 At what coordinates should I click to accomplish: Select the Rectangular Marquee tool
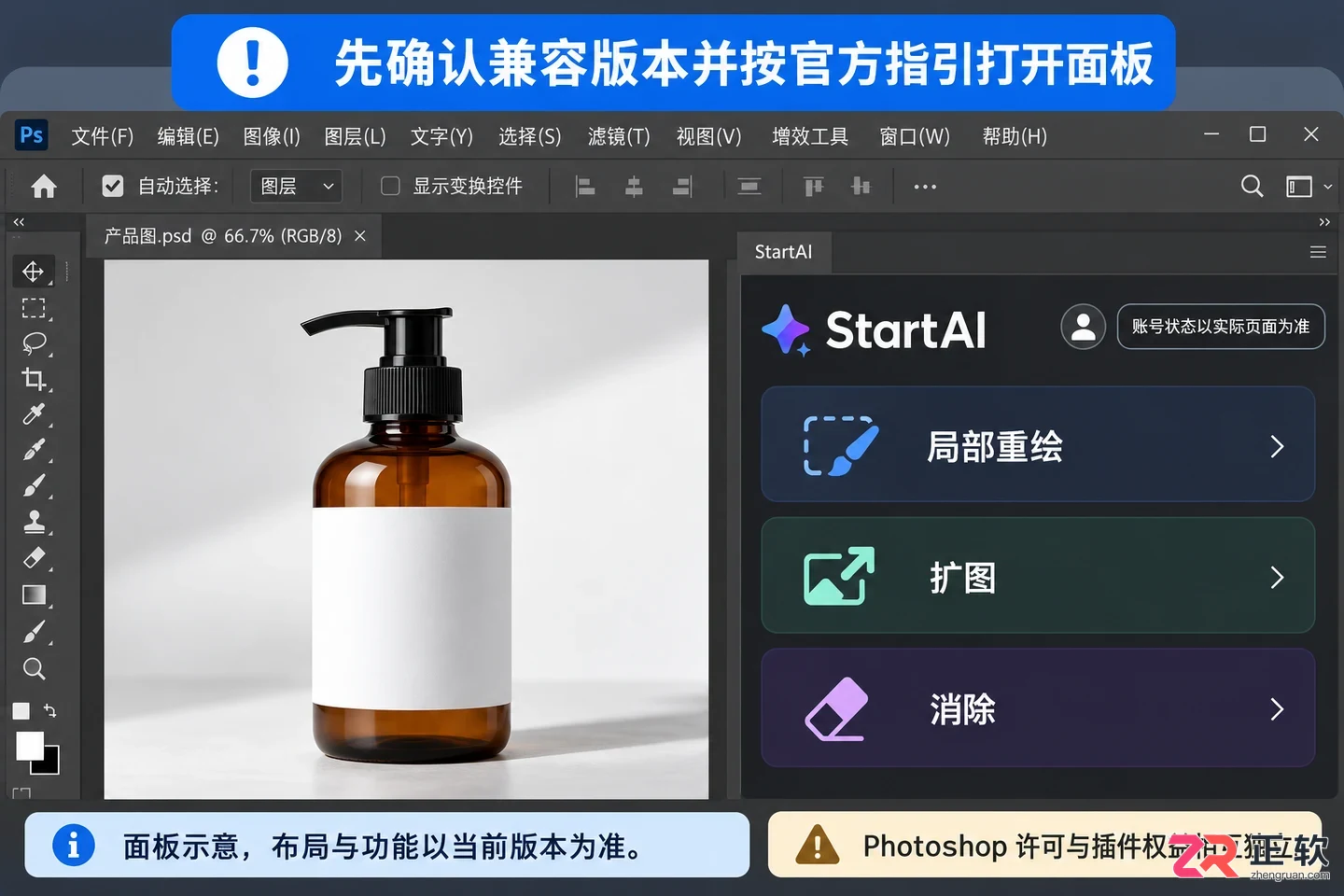34,308
